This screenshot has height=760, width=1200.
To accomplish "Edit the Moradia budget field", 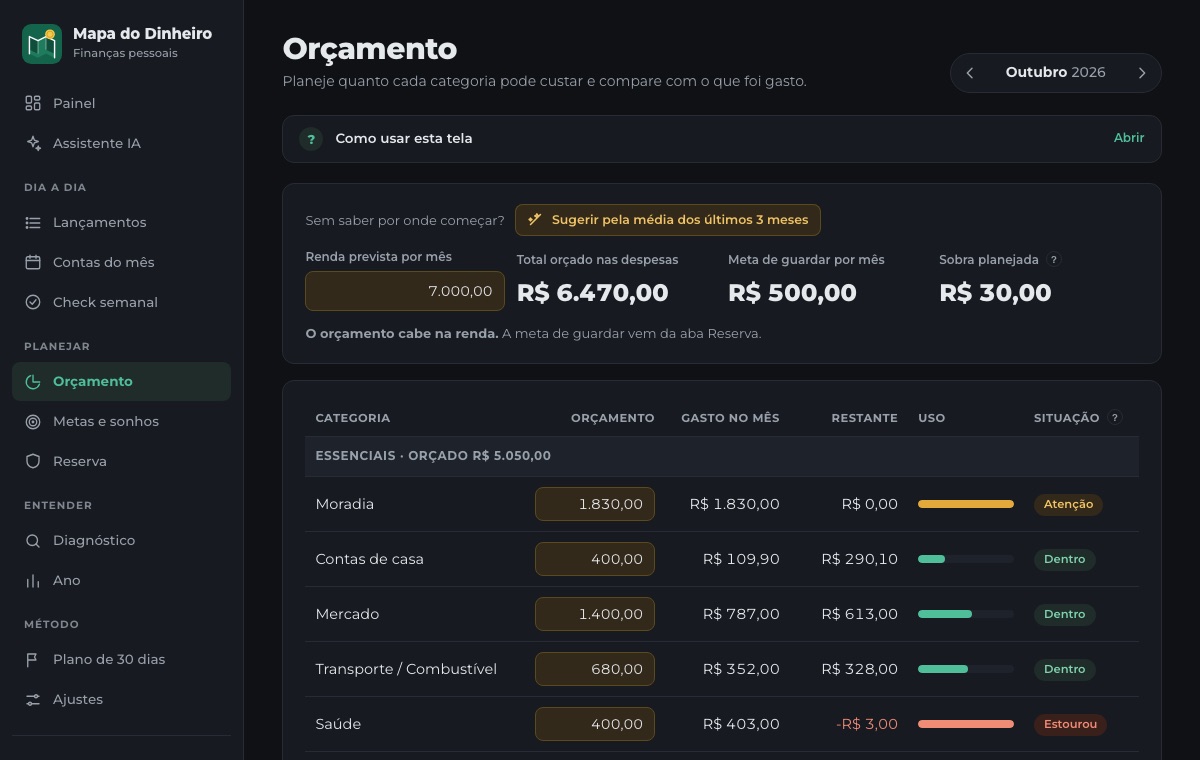I will (595, 504).
